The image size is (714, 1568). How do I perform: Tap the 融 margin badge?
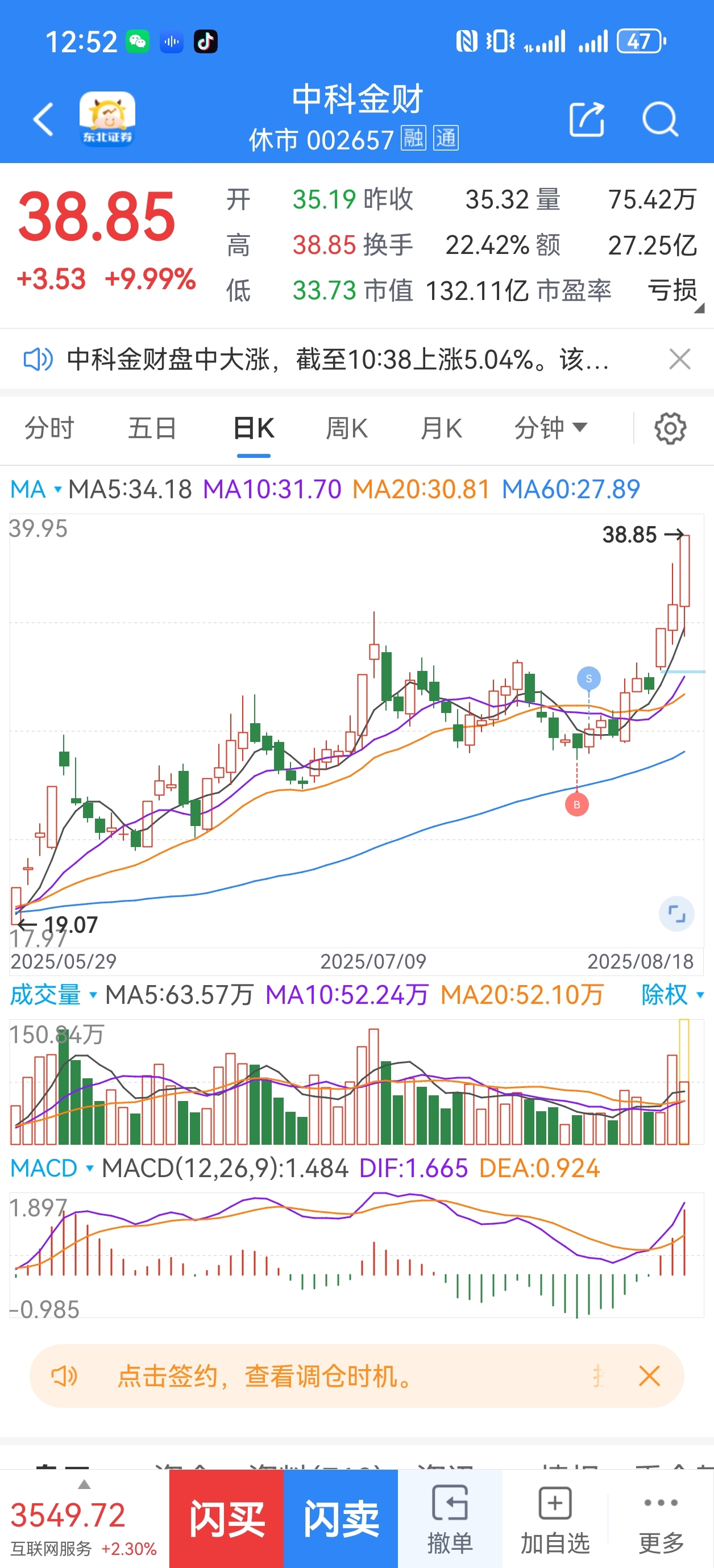click(413, 138)
